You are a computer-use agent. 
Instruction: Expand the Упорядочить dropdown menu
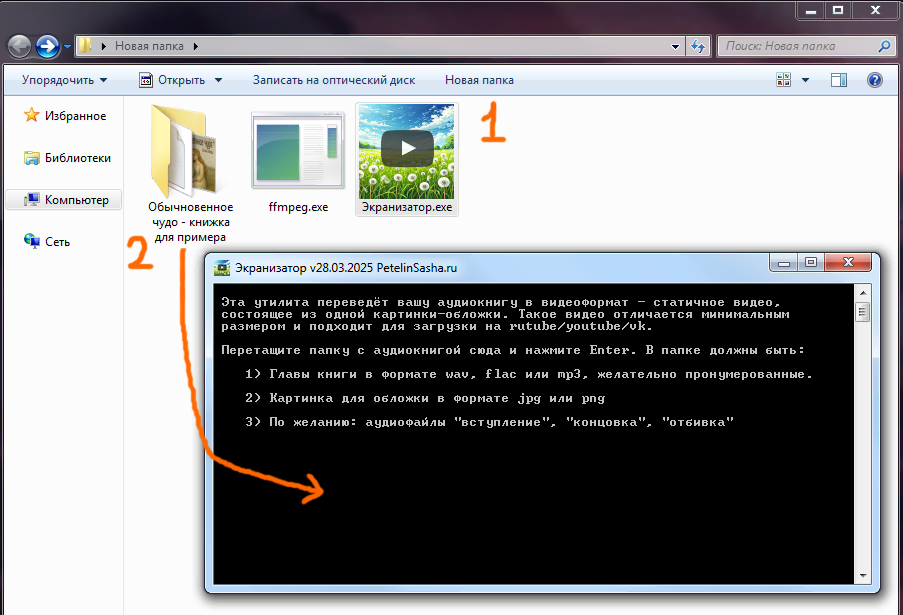(x=64, y=80)
